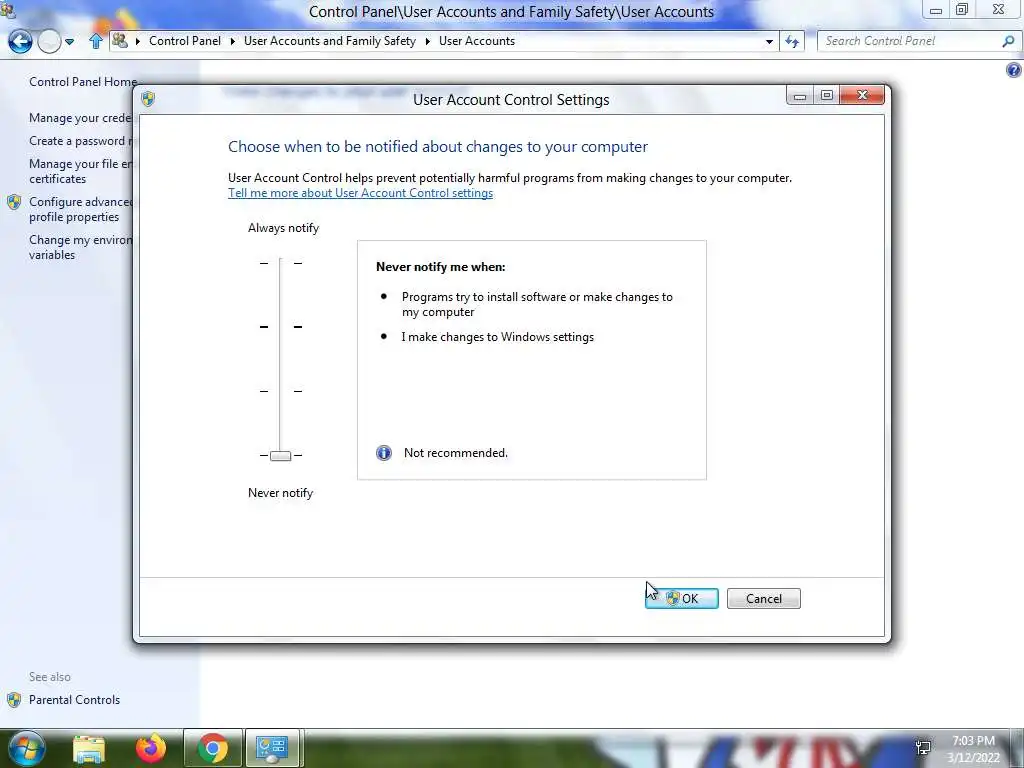Click the UAC slider thumb at Never notify
Image resolution: width=1024 pixels, height=768 pixels.
tap(280, 456)
